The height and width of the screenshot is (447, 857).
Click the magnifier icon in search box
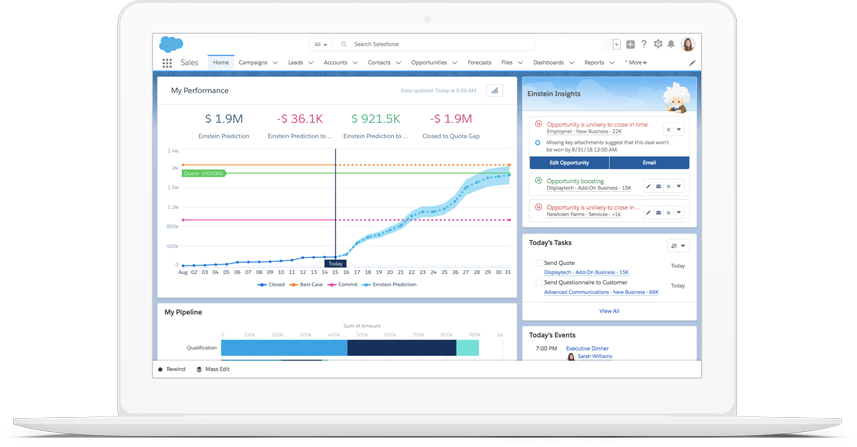(x=344, y=44)
